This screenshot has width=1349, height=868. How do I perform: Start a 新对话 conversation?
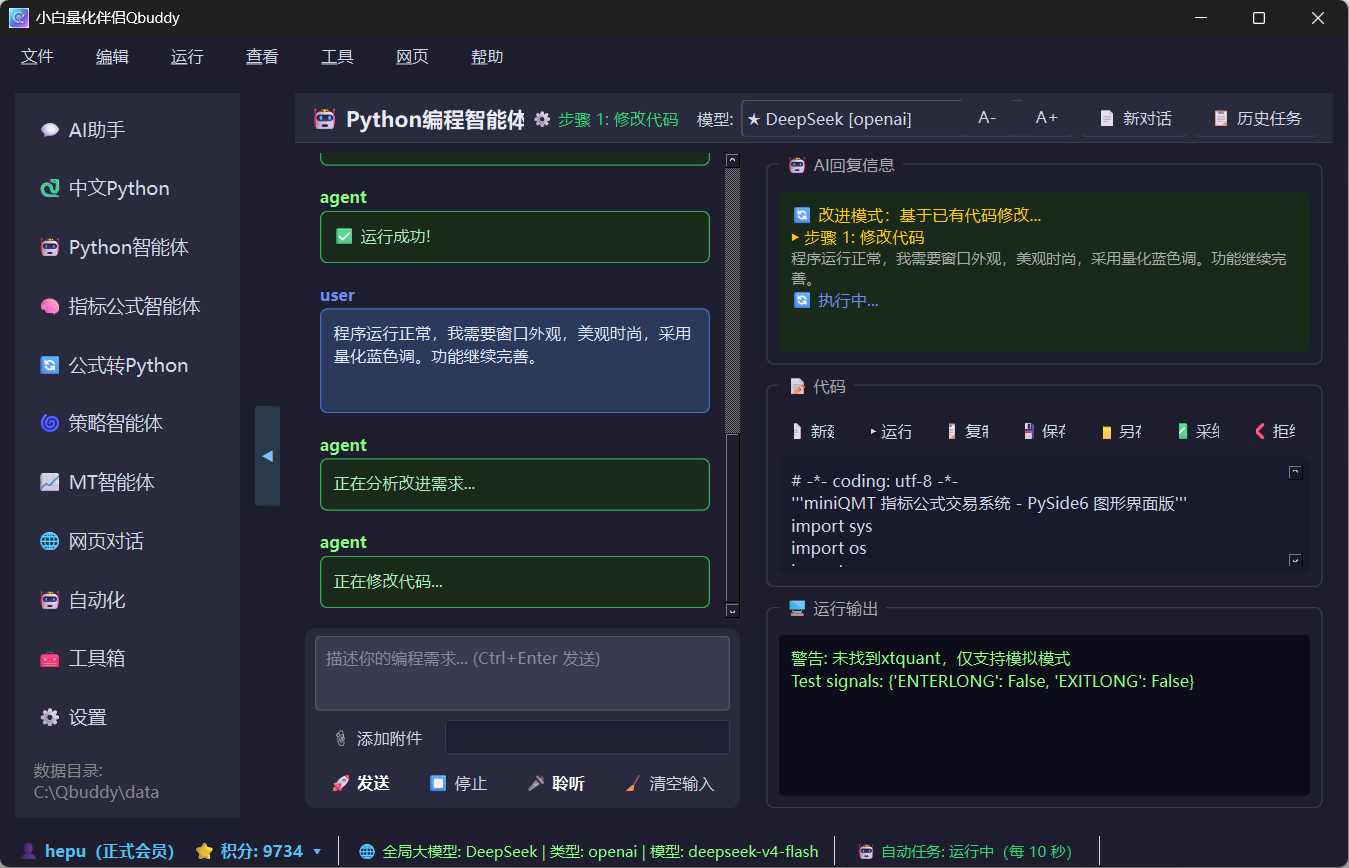pyautogui.click(x=1135, y=118)
